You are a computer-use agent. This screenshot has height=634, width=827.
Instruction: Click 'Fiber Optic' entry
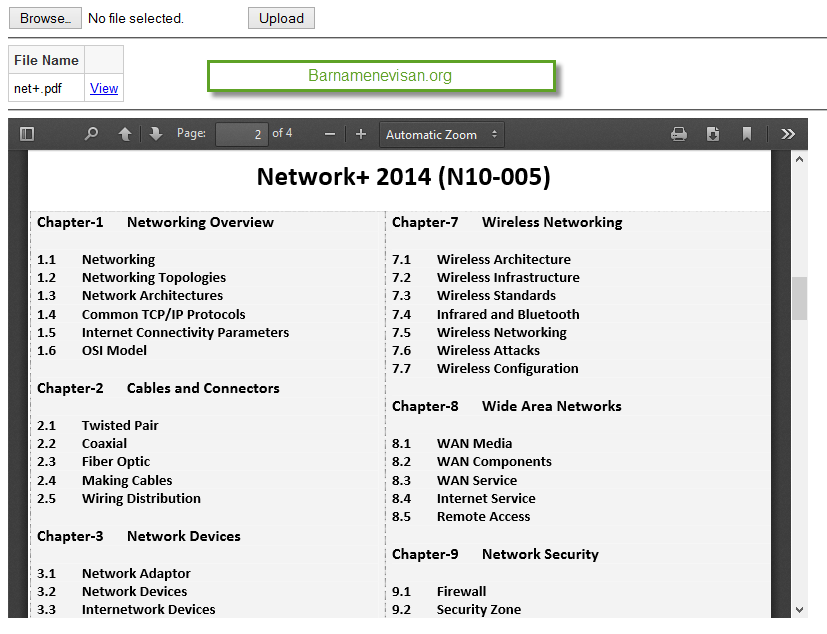(116, 462)
